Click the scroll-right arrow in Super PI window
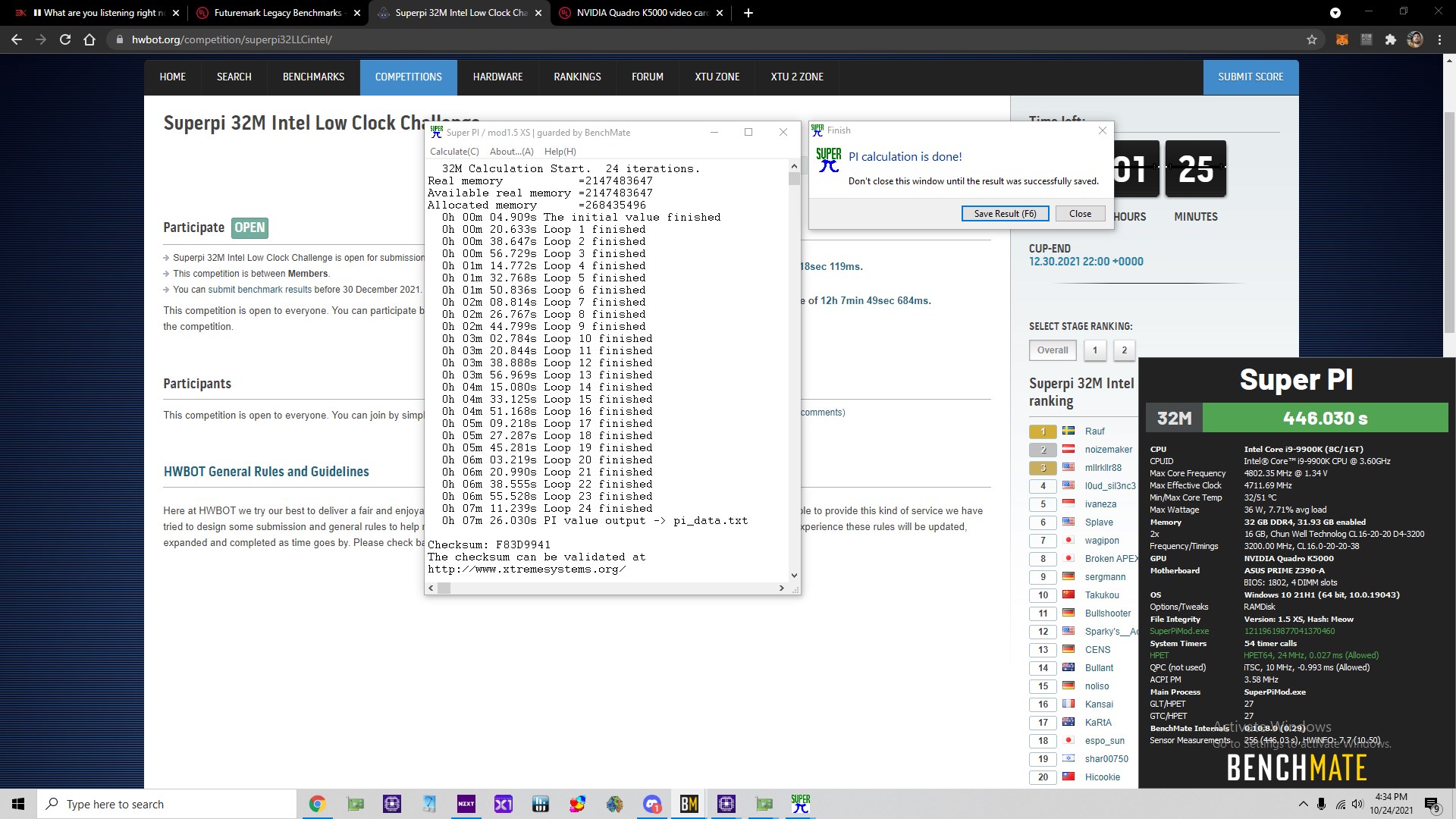 (x=781, y=588)
